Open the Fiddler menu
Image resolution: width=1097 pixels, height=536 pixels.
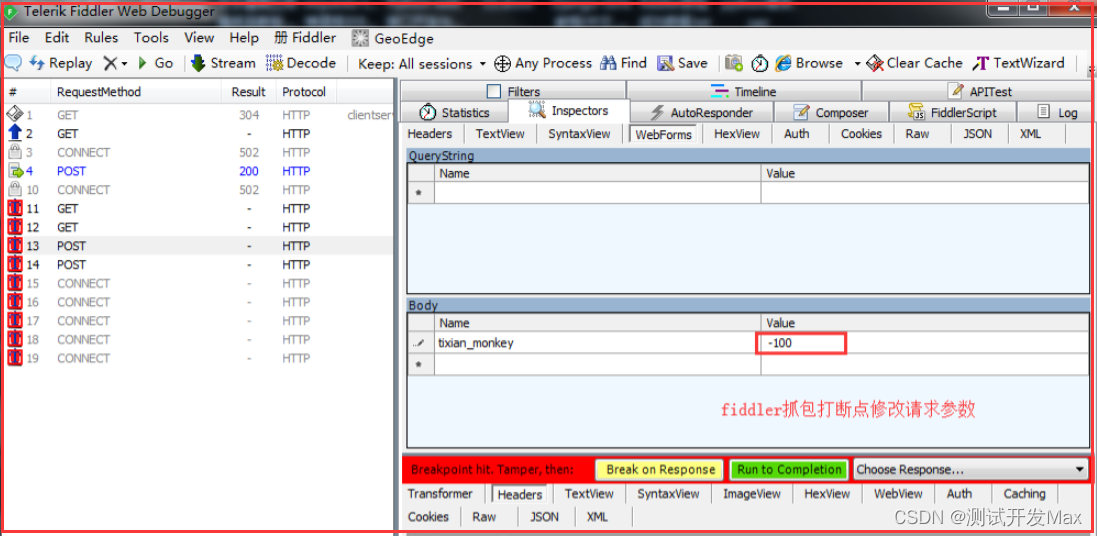coord(305,38)
